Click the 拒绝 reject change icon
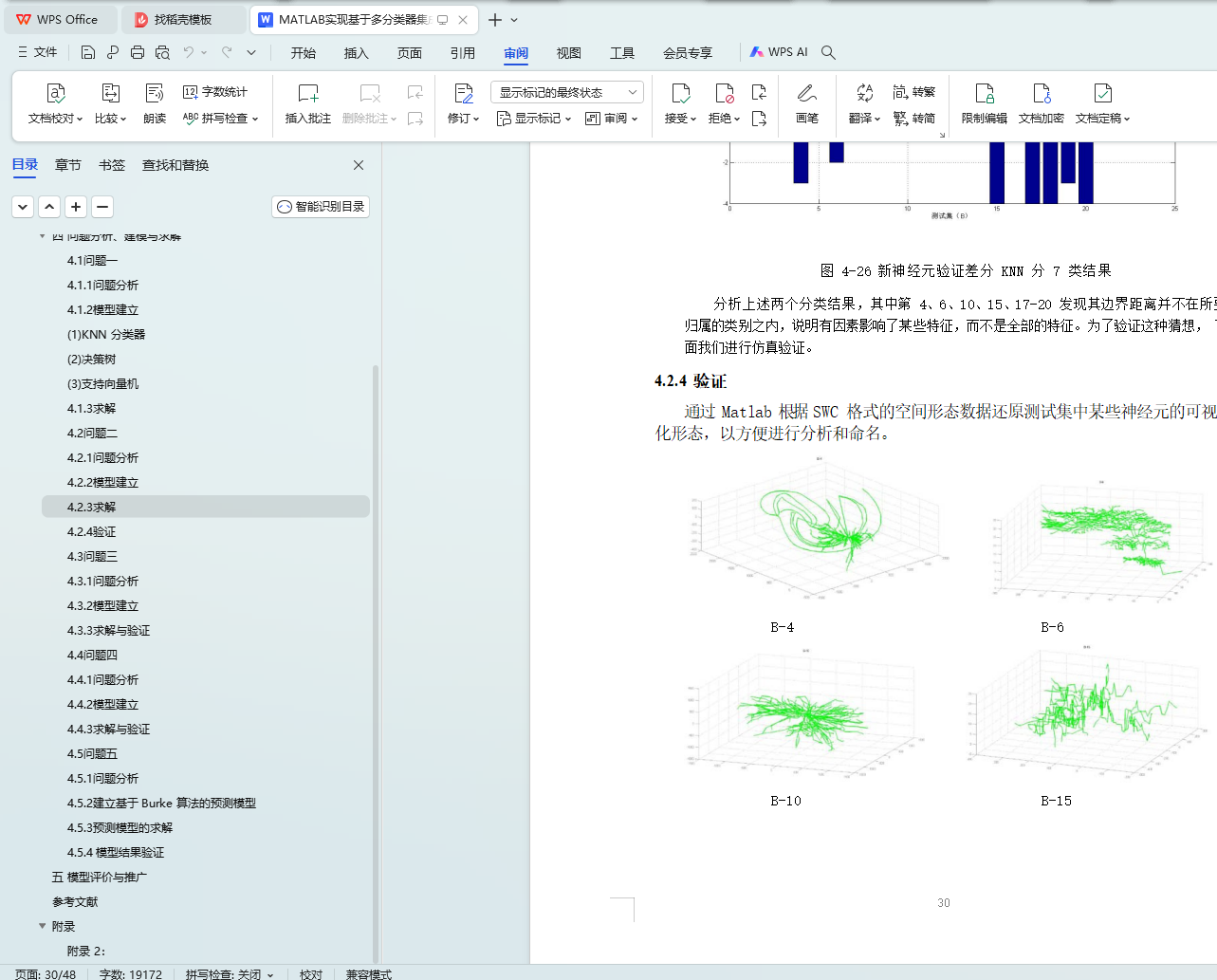Image resolution: width=1217 pixels, height=980 pixels. pyautogui.click(x=725, y=93)
